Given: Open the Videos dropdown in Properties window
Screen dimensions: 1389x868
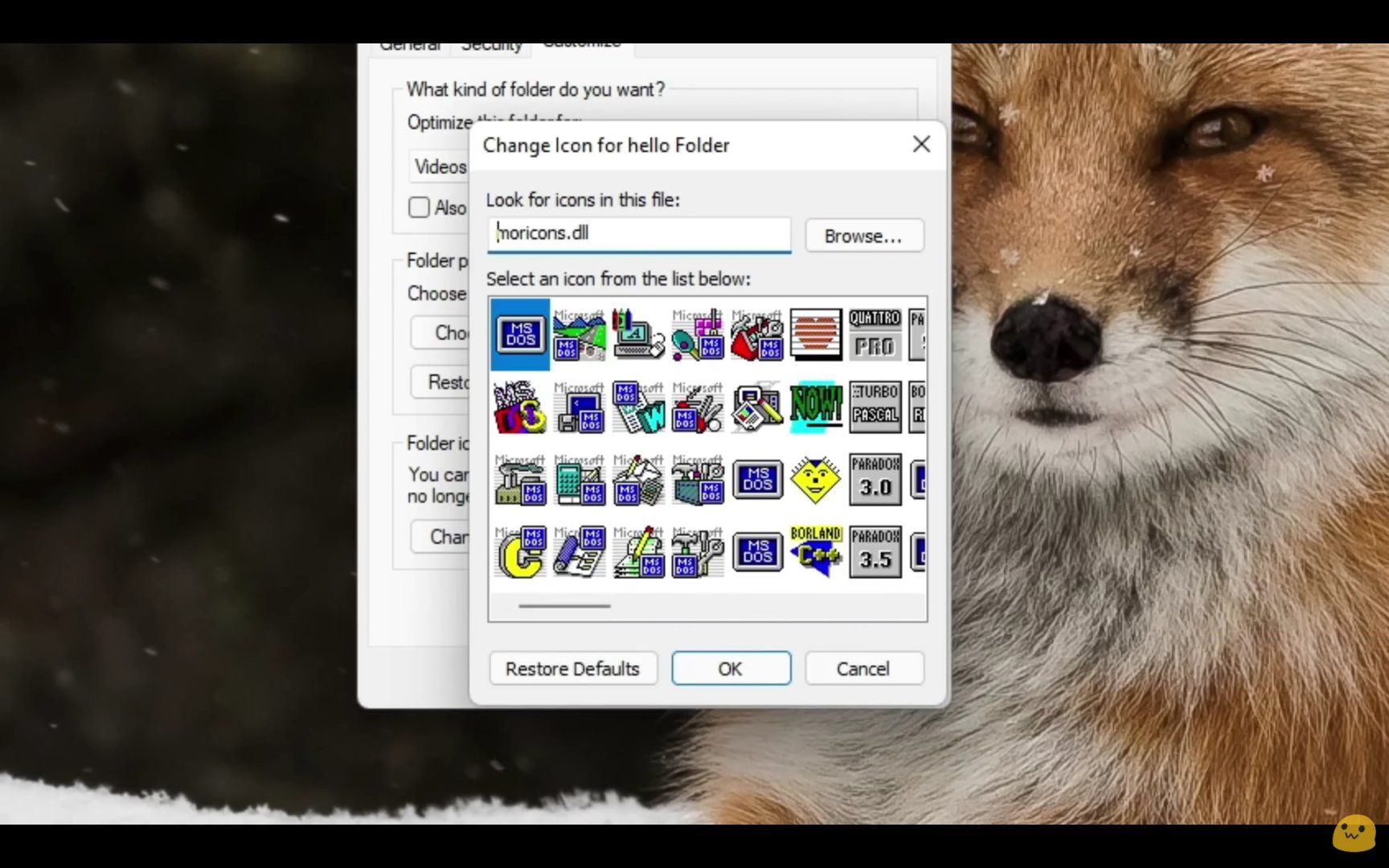Looking at the screenshot, I should pos(440,166).
